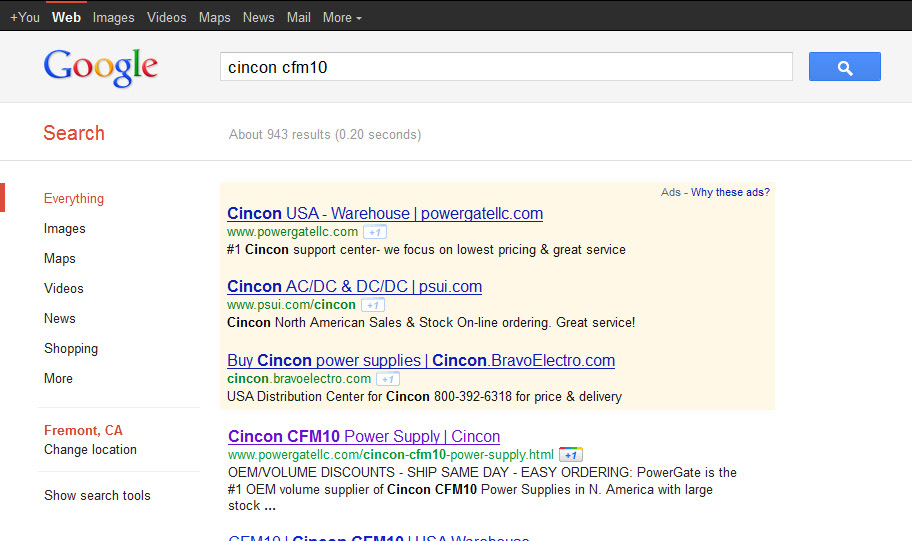Click +1 button beside cincon.bravoelectro.com
912x541 pixels.
(x=388, y=379)
